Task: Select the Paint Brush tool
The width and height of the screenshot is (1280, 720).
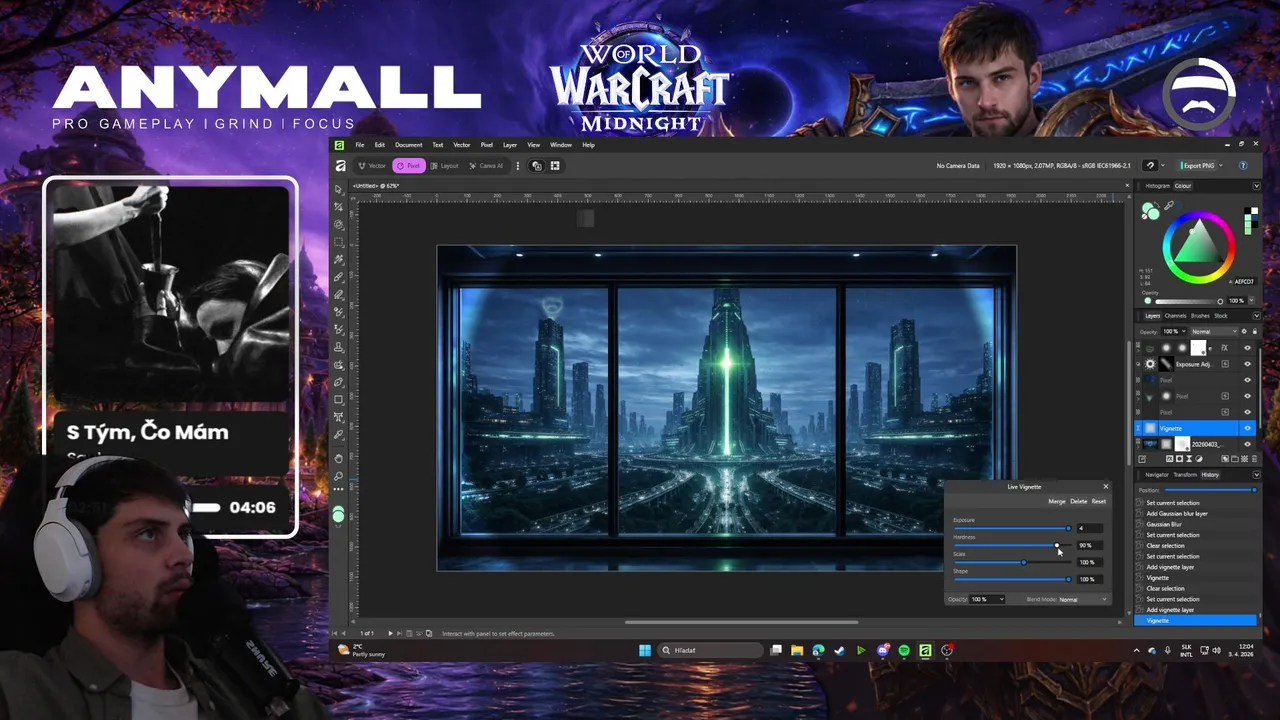Action: (x=339, y=278)
